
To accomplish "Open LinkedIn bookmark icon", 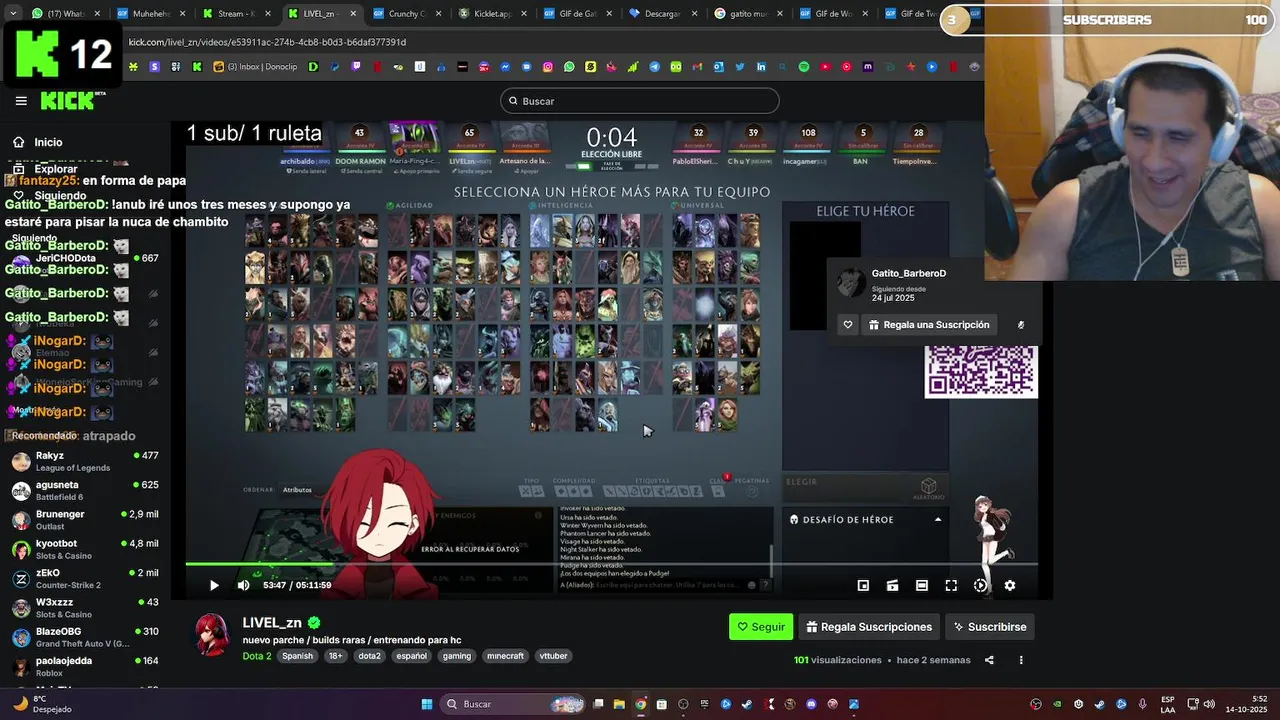I will (761, 67).
